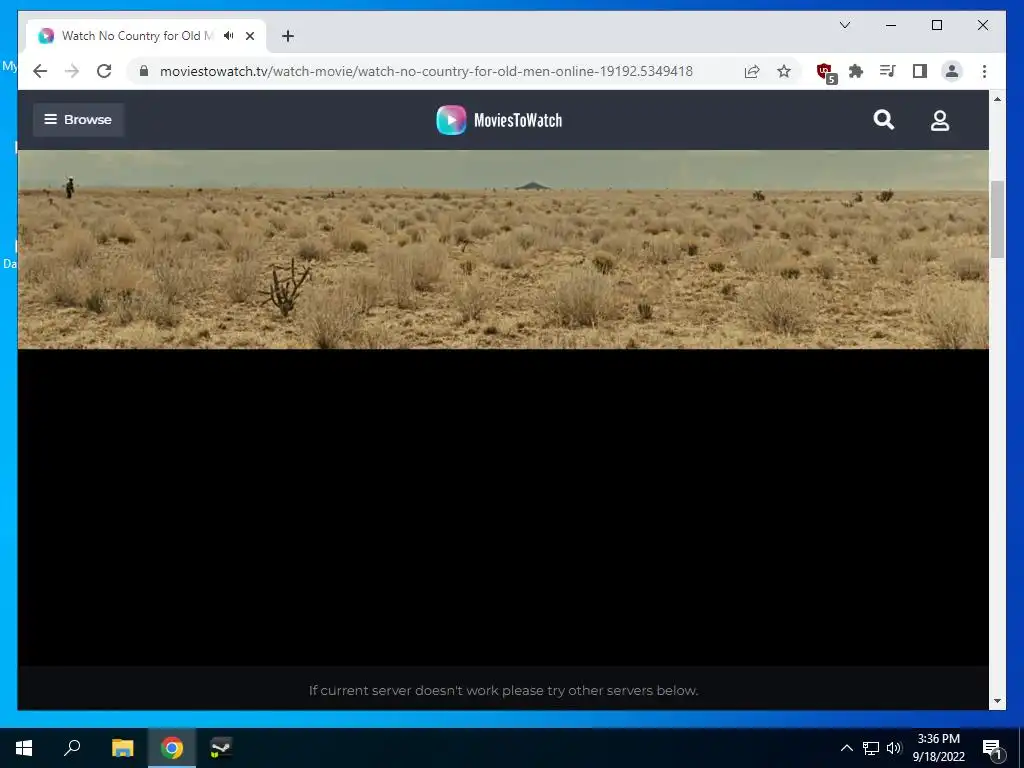Open the taskbar search icon
Screen dimensions: 1024x768
click(72, 748)
